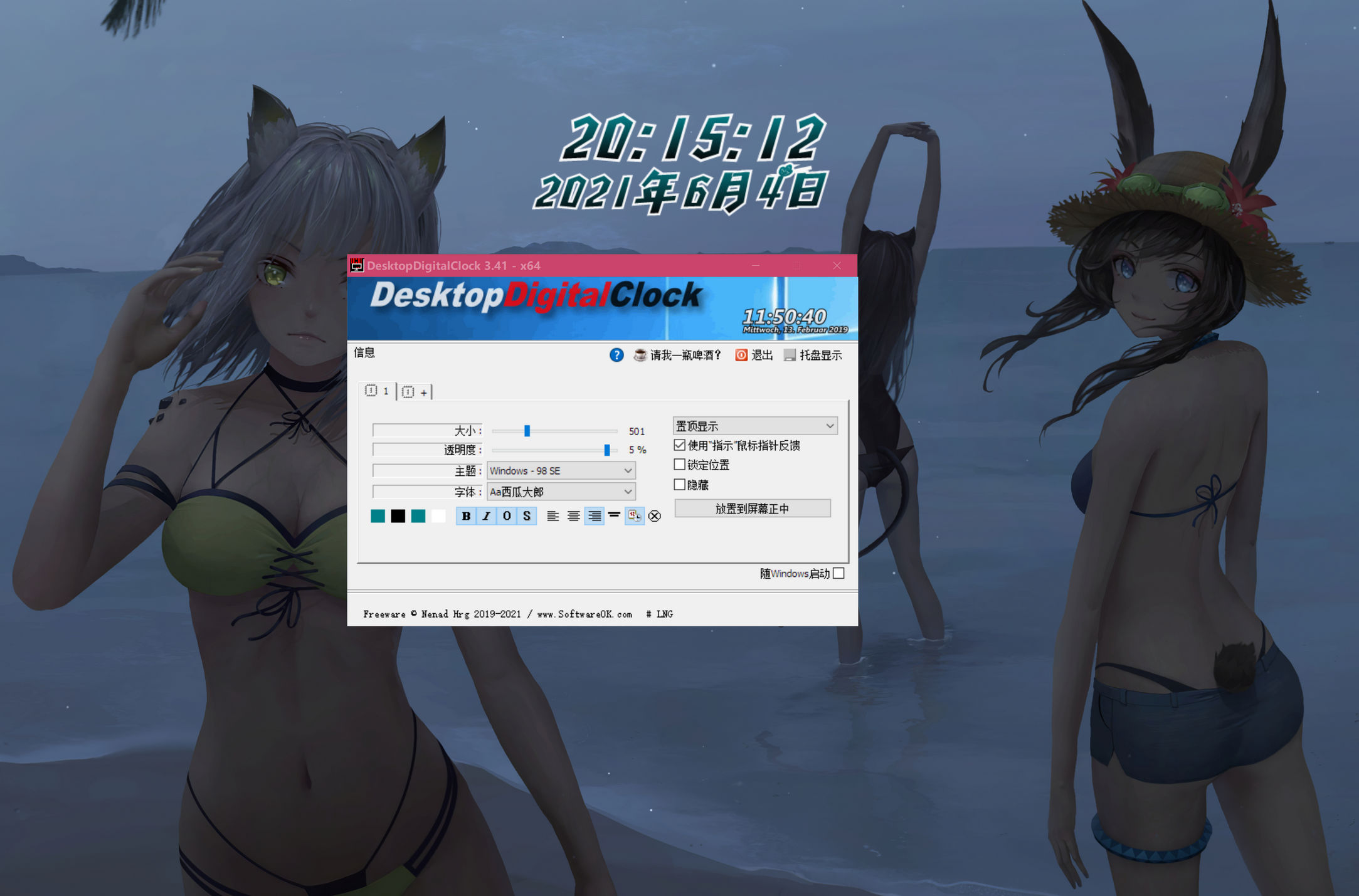Expand the 字体 font dropdown

[561, 492]
